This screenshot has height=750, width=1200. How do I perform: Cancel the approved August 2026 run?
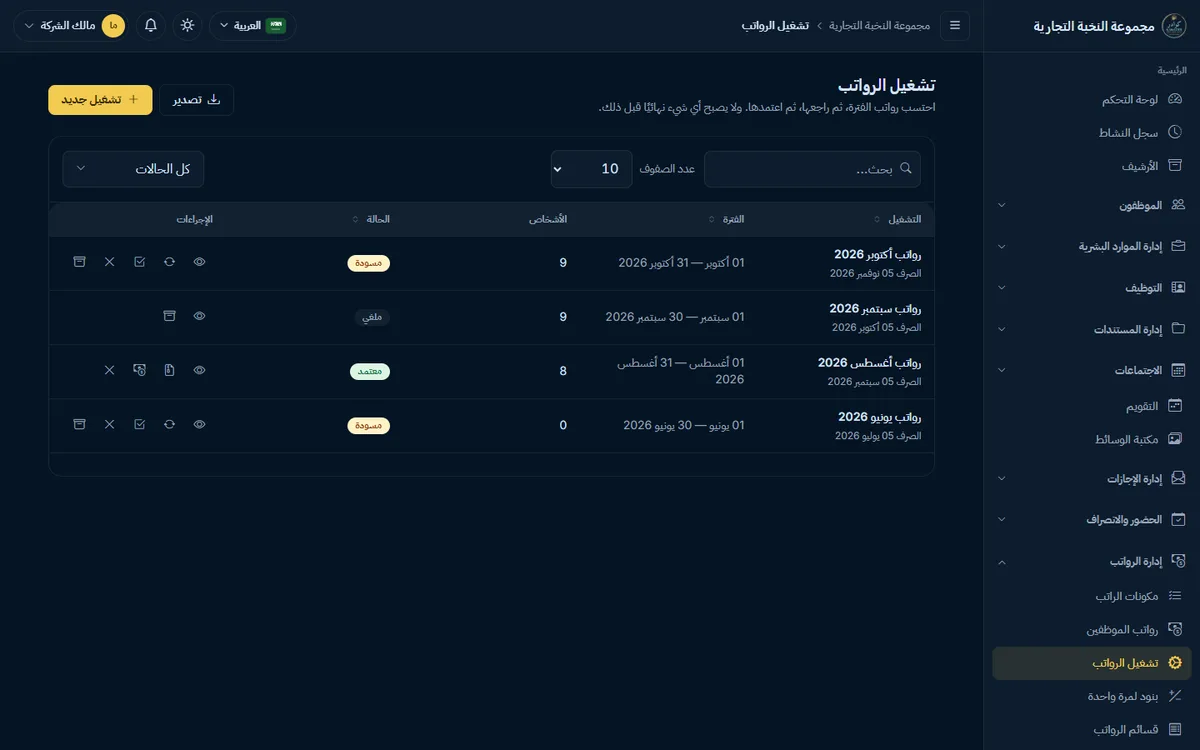click(110, 370)
